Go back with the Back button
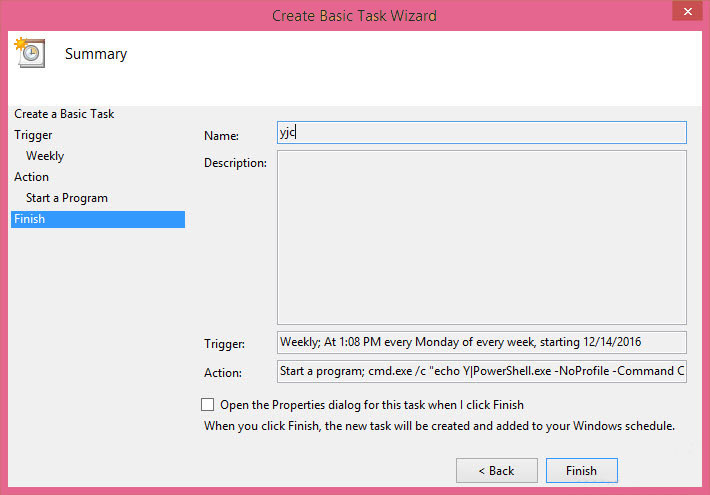710x495 pixels. [497, 471]
